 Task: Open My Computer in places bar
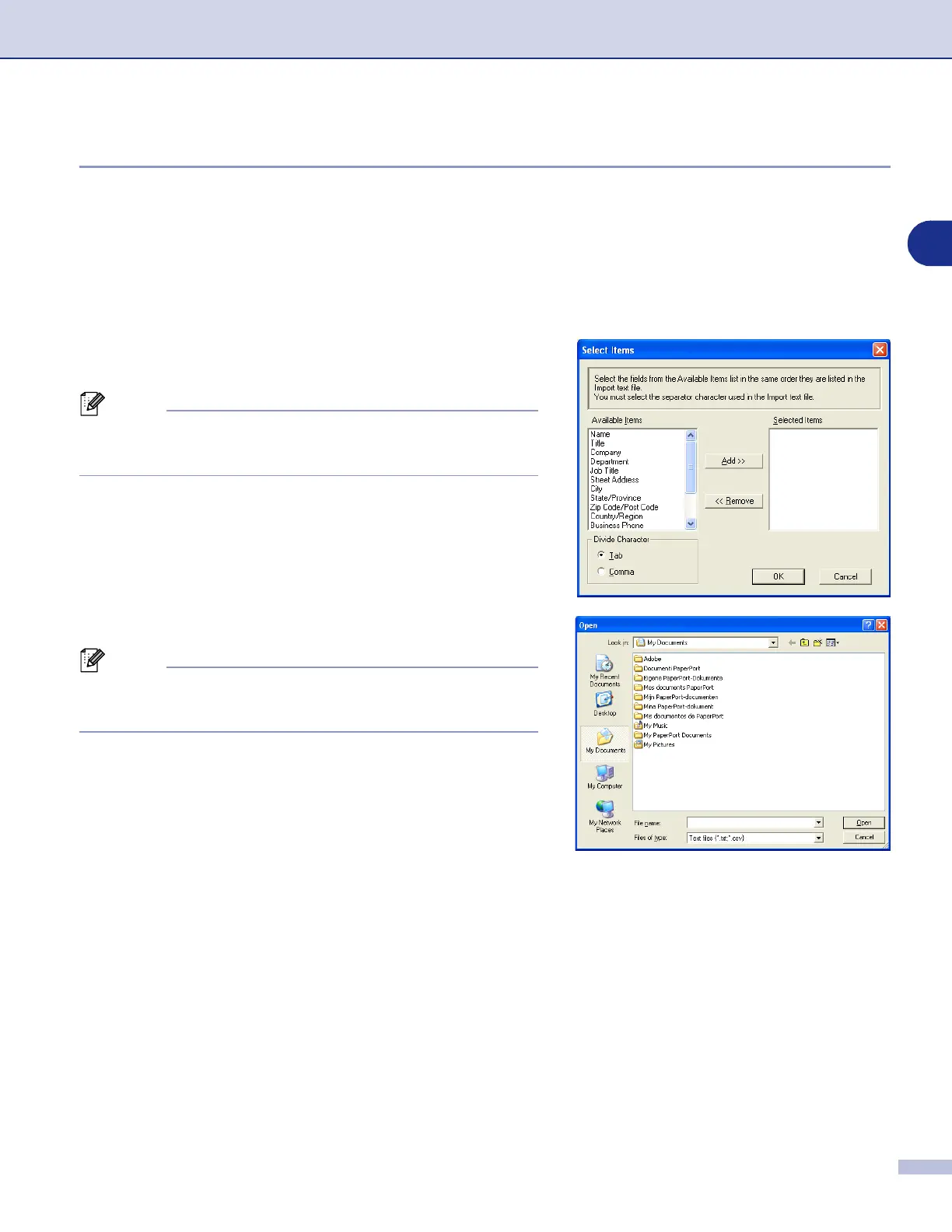click(x=604, y=777)
